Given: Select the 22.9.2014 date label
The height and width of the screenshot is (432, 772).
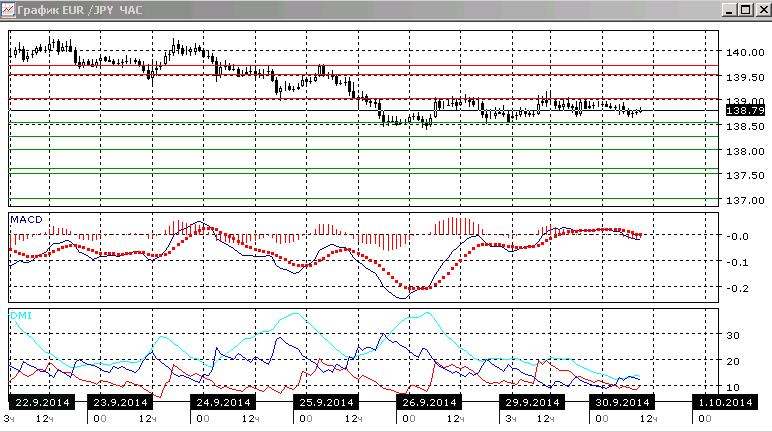Looking at the screenshot, I should [42, 402].
